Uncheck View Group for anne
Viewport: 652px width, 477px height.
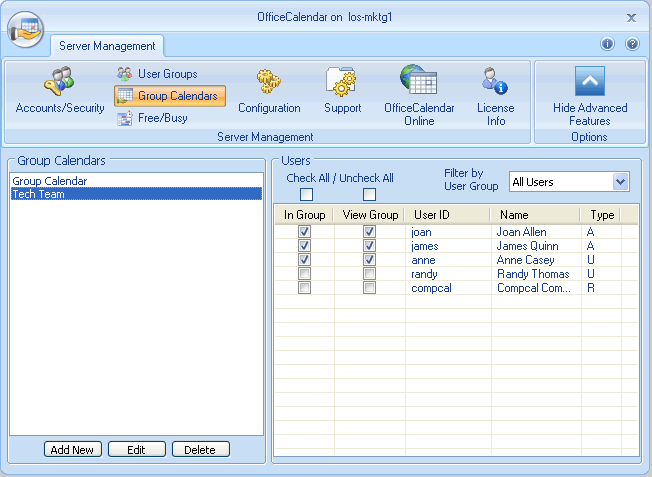tap(369, 260)
